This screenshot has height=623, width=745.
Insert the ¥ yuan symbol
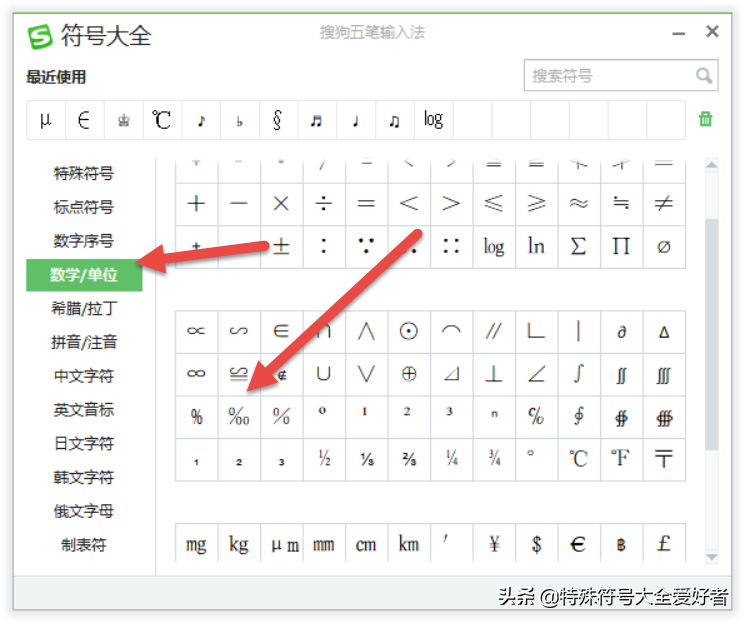494,544
